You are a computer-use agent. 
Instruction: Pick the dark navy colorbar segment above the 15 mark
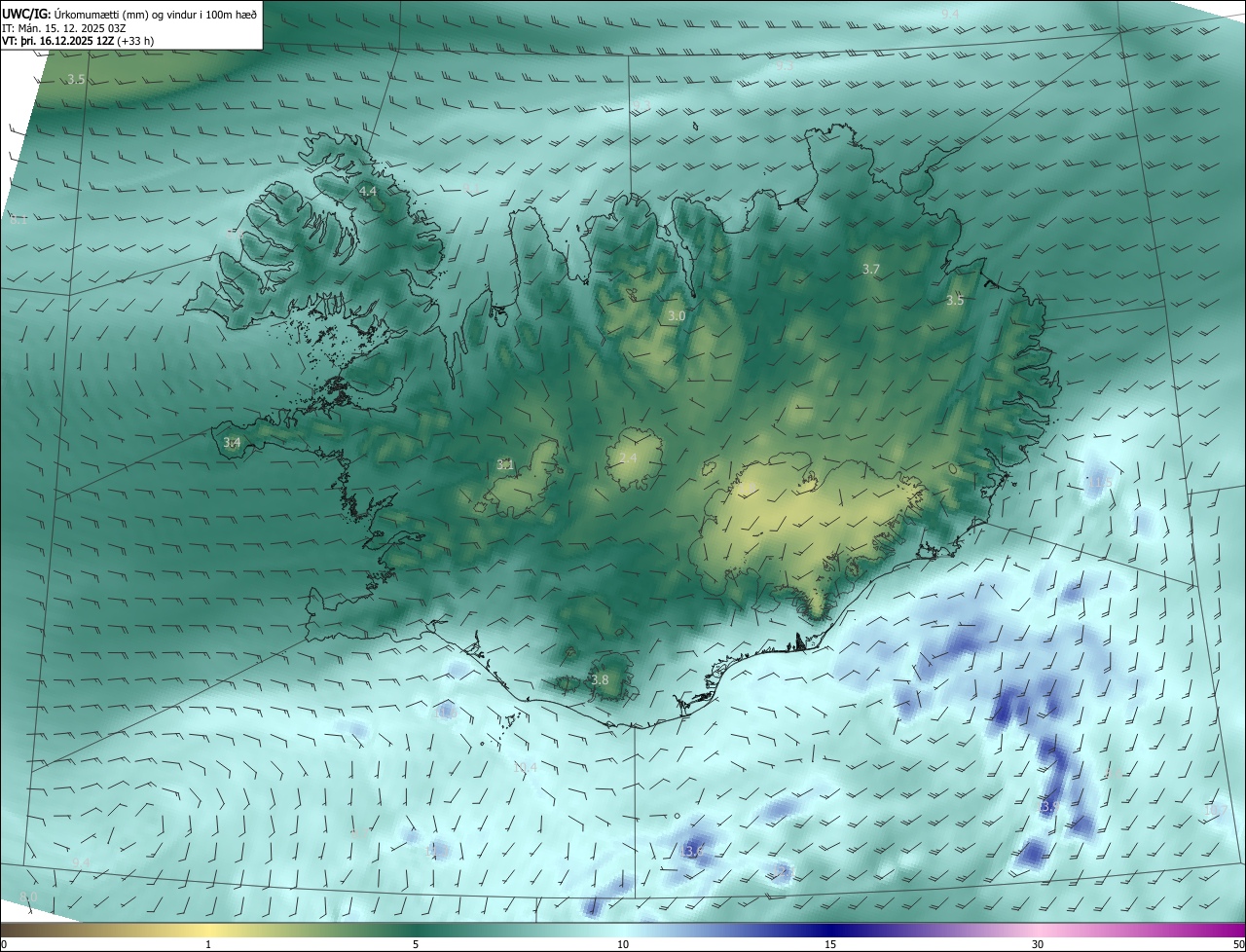830,930
